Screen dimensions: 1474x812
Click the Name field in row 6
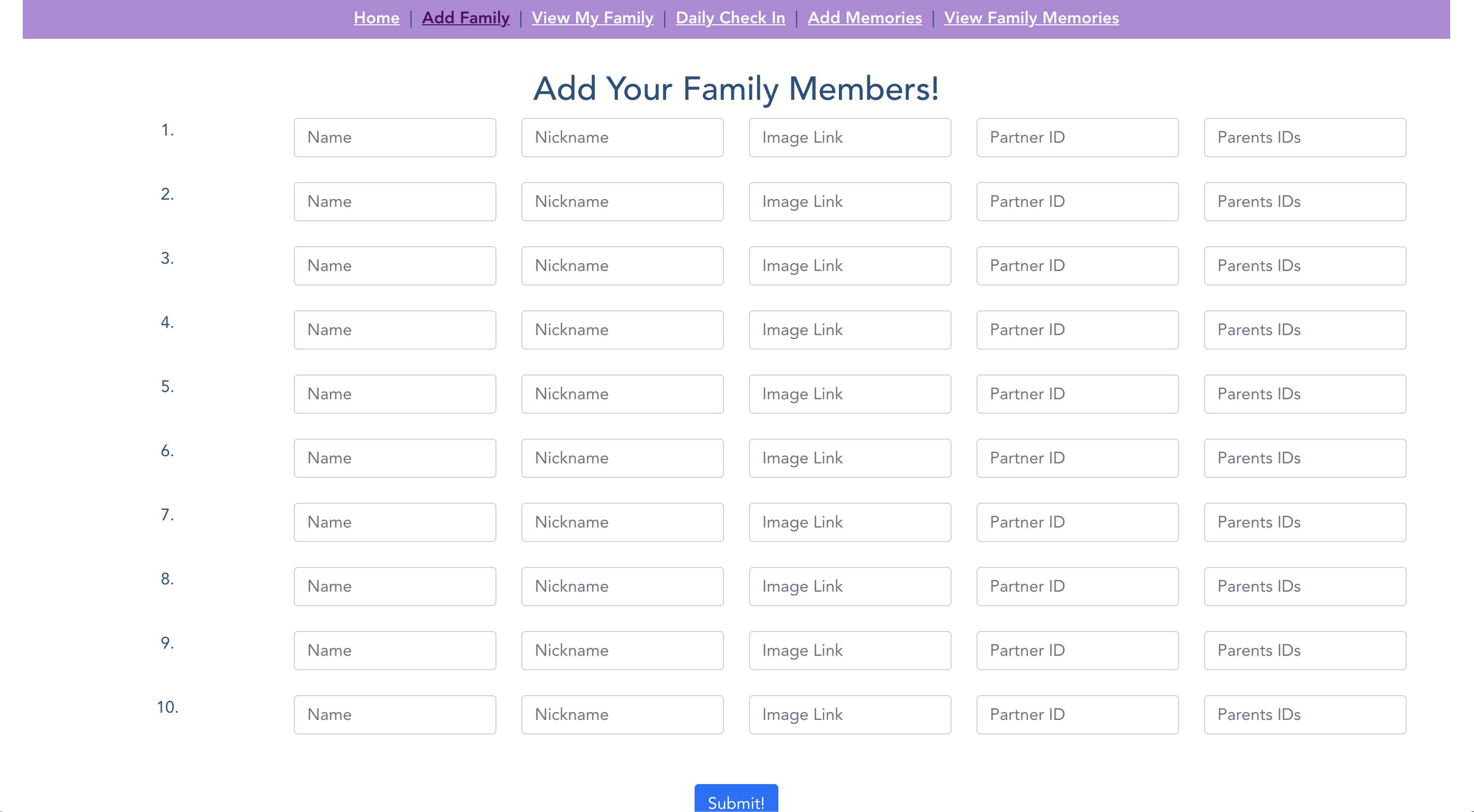click(395, 458)
